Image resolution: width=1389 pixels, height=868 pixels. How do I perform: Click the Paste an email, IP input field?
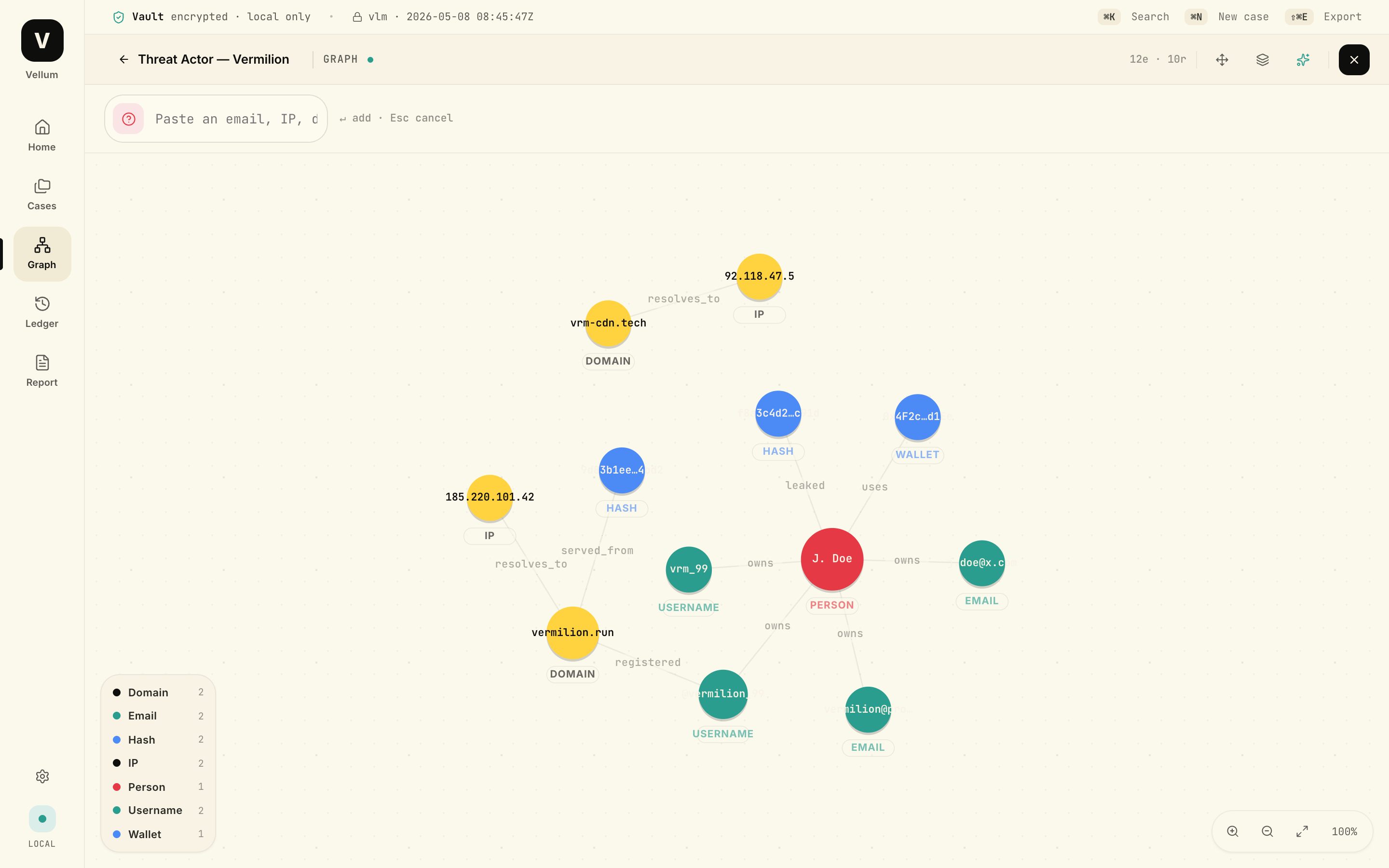tap(236, 119)
